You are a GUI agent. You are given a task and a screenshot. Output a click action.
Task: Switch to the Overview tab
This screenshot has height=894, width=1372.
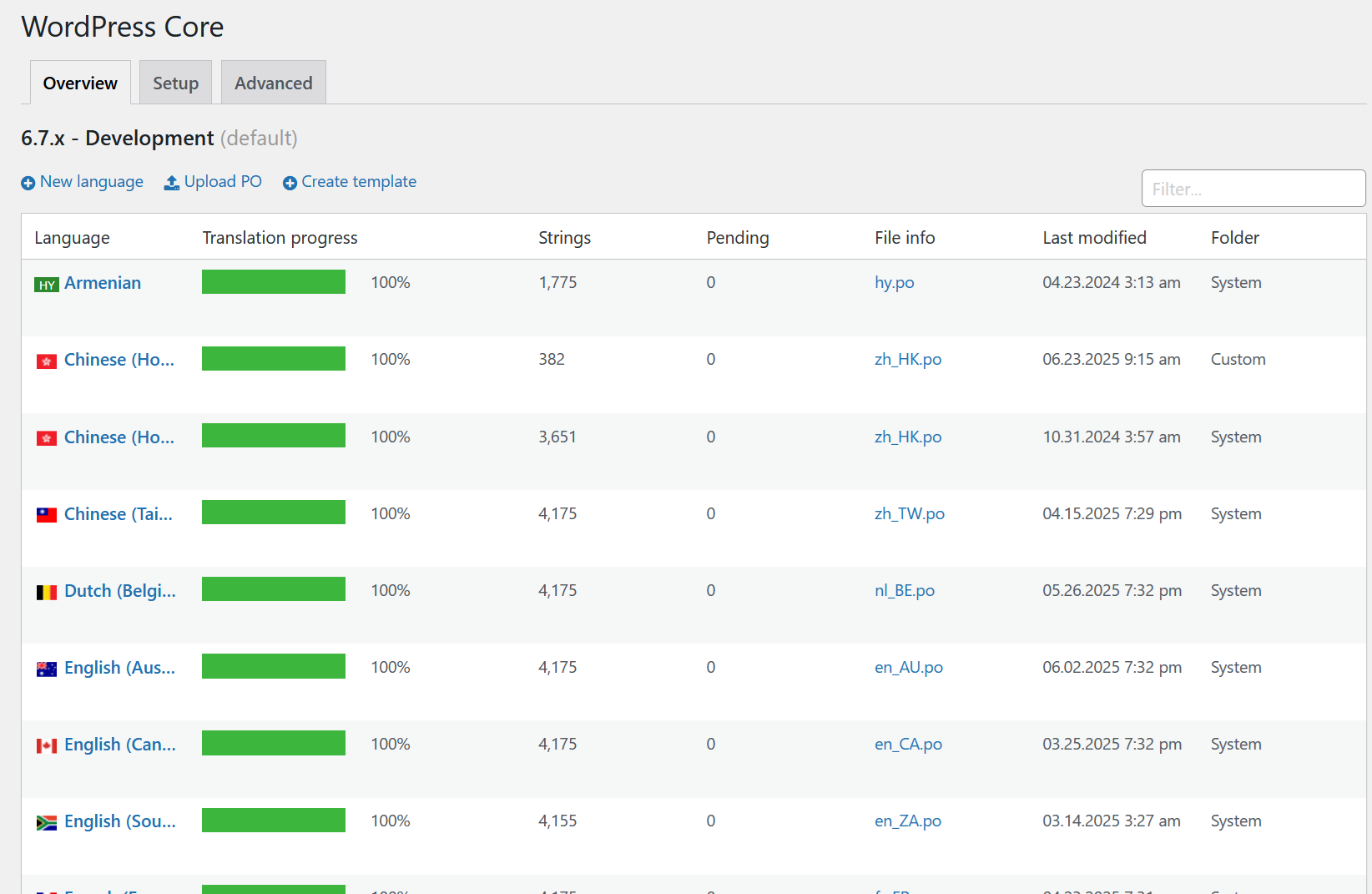click(80, 83)
